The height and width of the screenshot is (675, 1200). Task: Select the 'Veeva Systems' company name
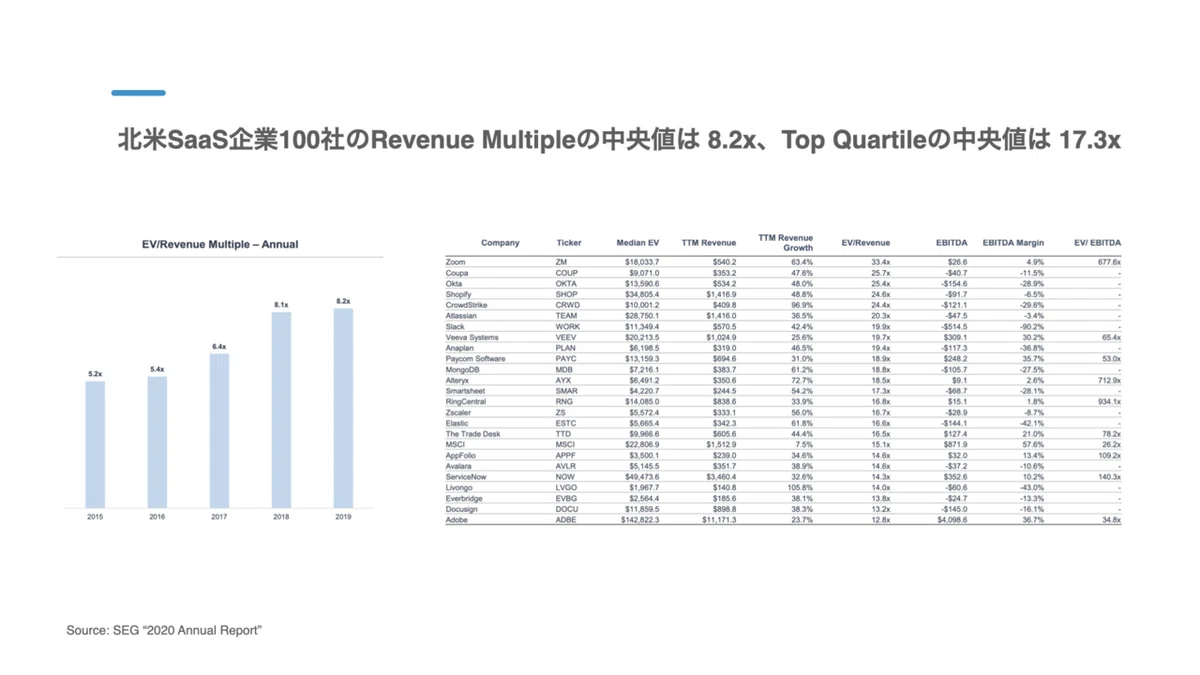tap(471, 337)
